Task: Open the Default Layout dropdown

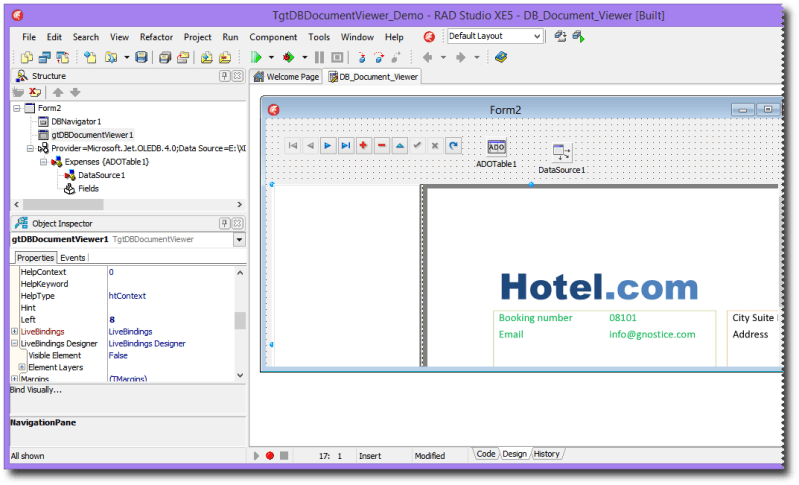Action: pos(537,36)
